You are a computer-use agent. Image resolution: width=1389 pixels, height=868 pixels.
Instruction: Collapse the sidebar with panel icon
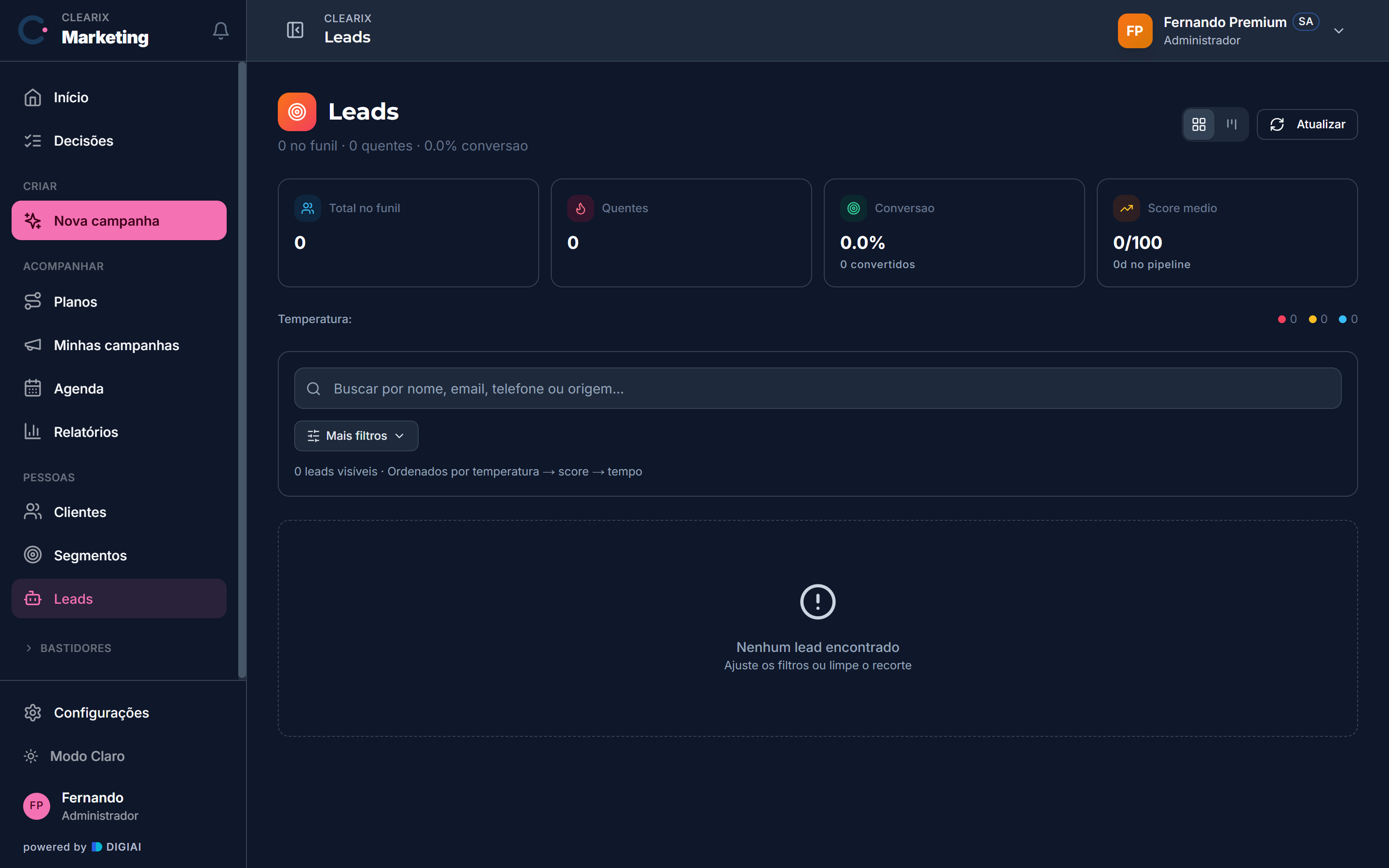[x=295, y=30]
